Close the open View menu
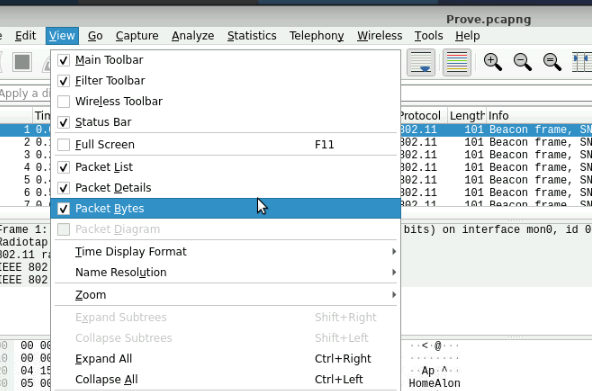Viewport: 592px width, 391px height. (62, 36)
